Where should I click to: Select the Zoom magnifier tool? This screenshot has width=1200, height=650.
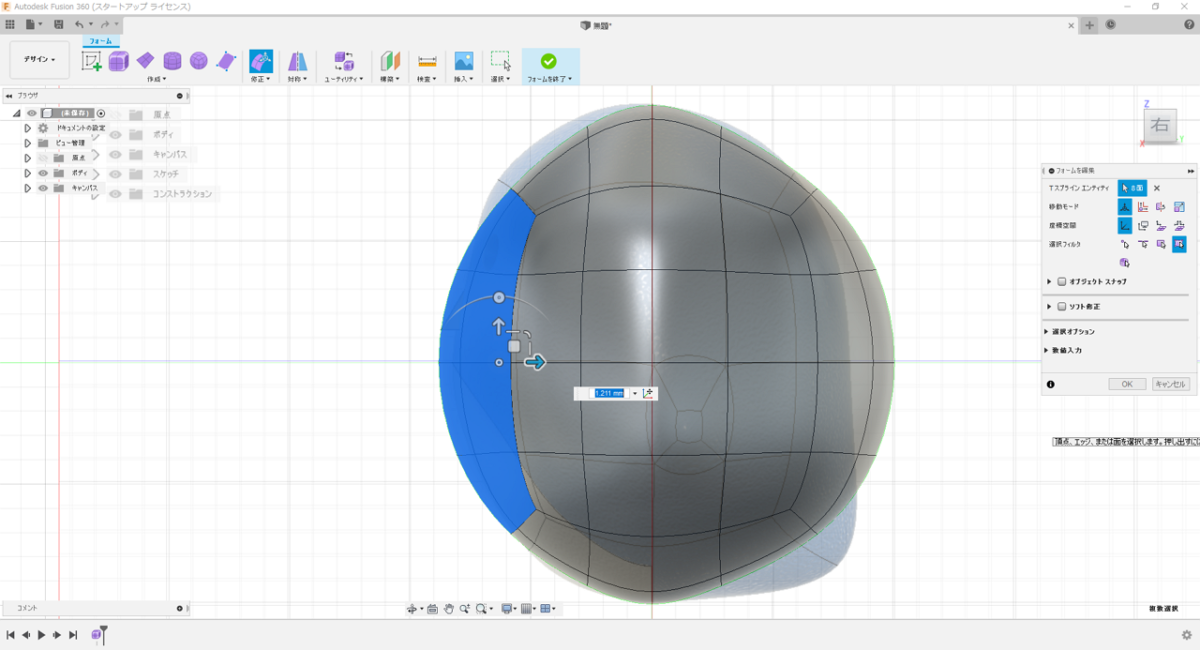pos(465,608)
